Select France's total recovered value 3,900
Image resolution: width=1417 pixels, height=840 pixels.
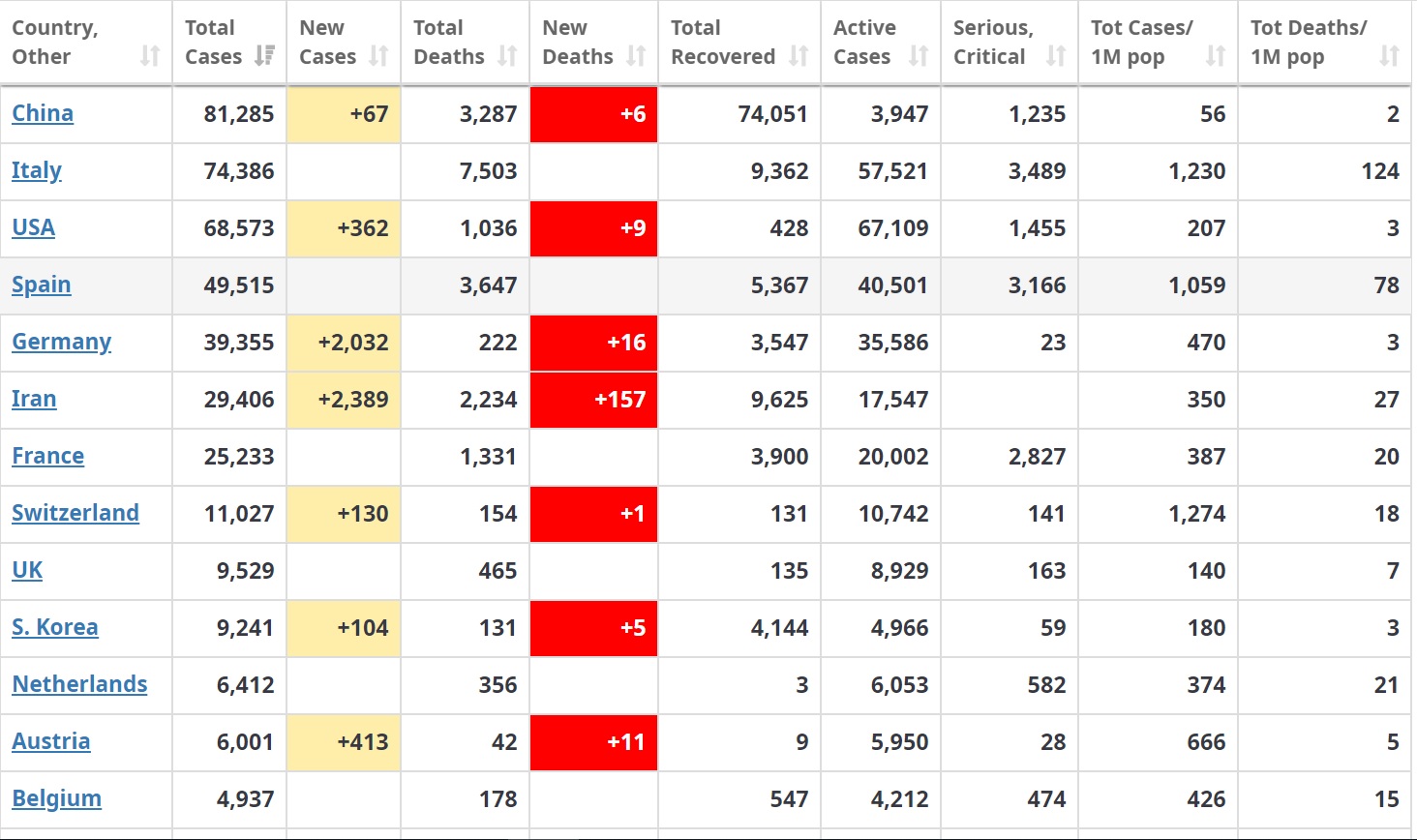(x=780, y=457)
